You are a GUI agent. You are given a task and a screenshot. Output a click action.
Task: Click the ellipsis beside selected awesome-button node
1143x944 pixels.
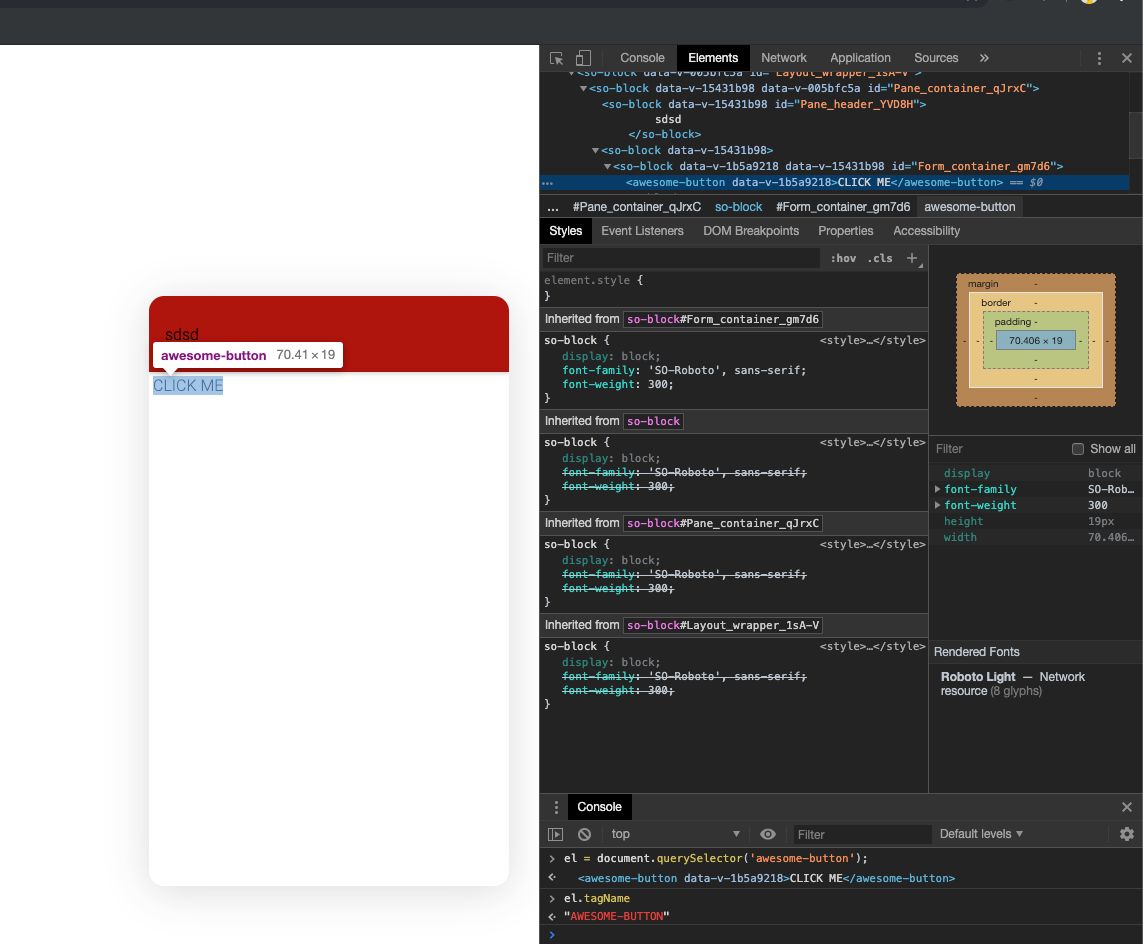click(x=547, y=183)
